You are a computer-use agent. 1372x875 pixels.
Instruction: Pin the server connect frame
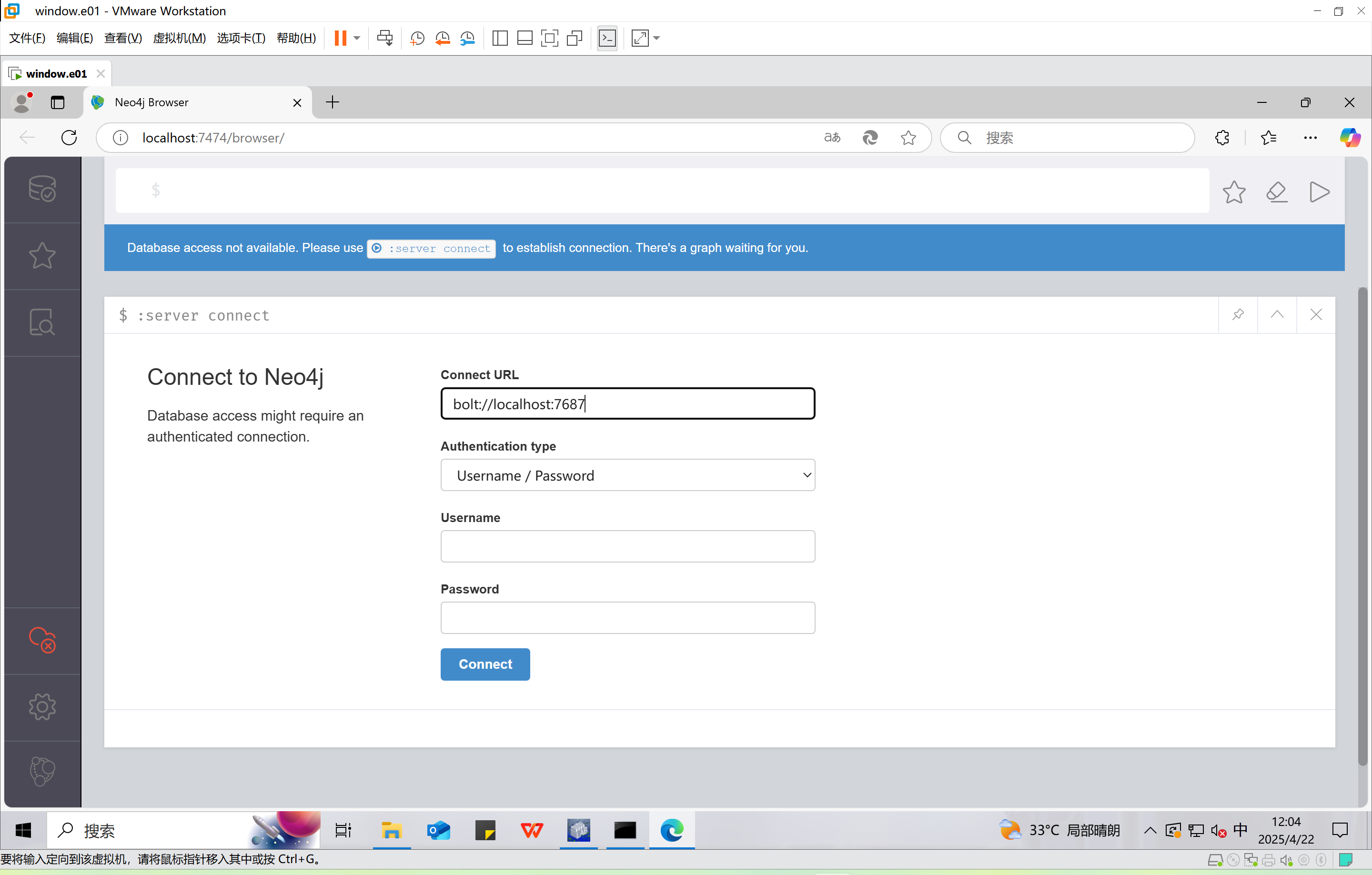coord(1238,314)
